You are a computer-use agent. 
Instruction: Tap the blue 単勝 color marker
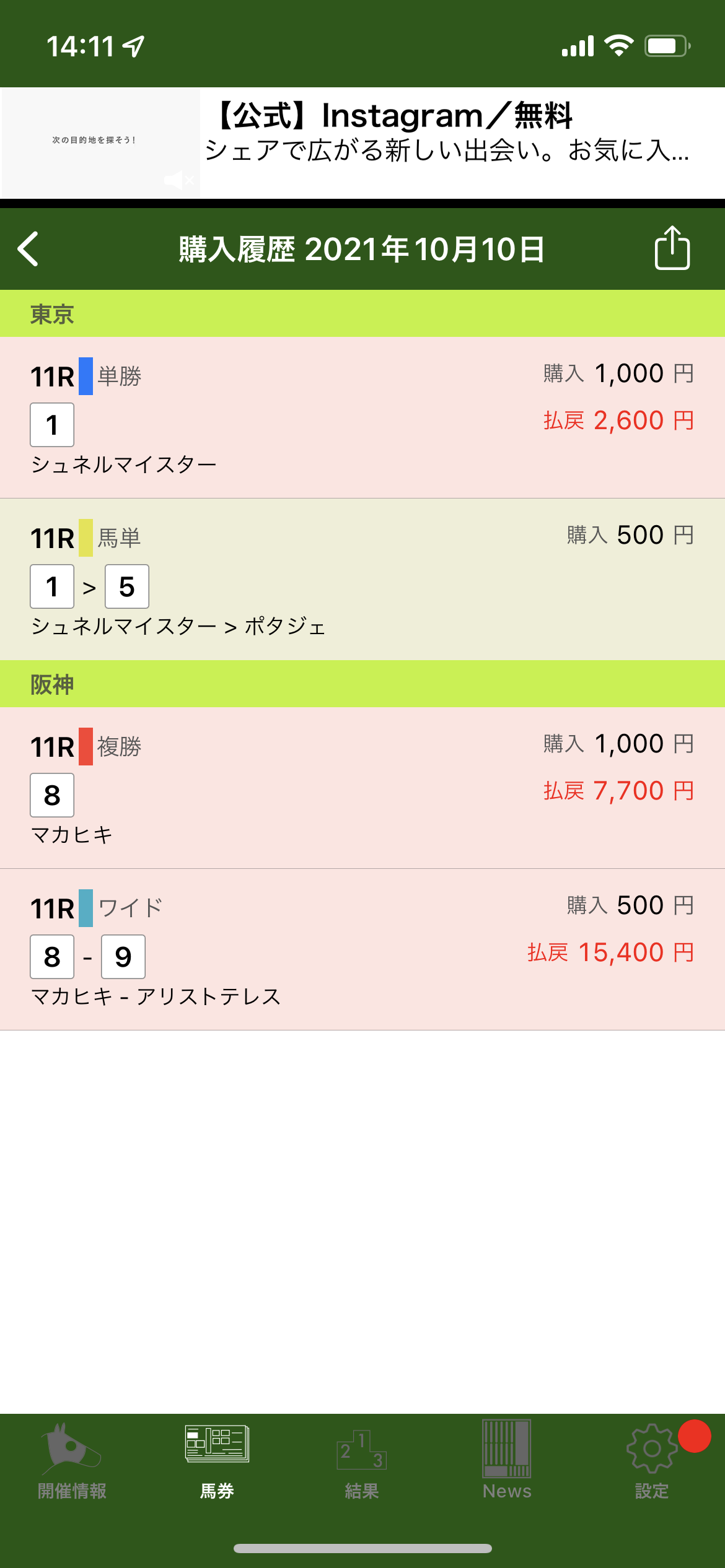(86, 376)
